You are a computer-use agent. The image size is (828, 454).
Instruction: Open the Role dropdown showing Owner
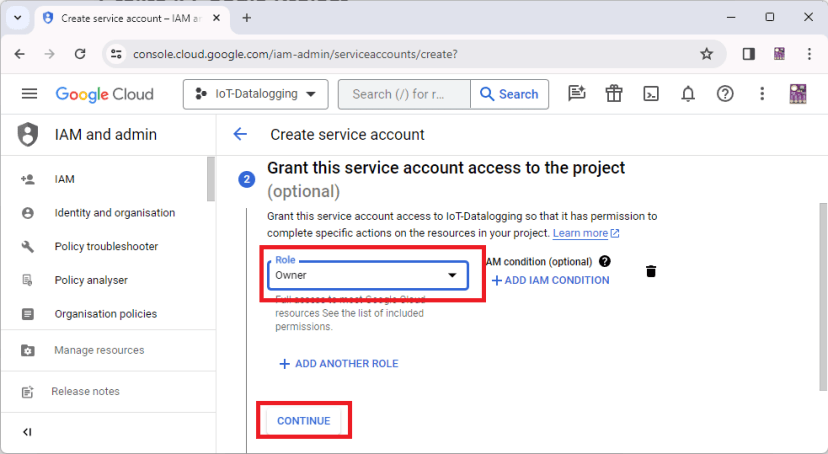point(368,275)
